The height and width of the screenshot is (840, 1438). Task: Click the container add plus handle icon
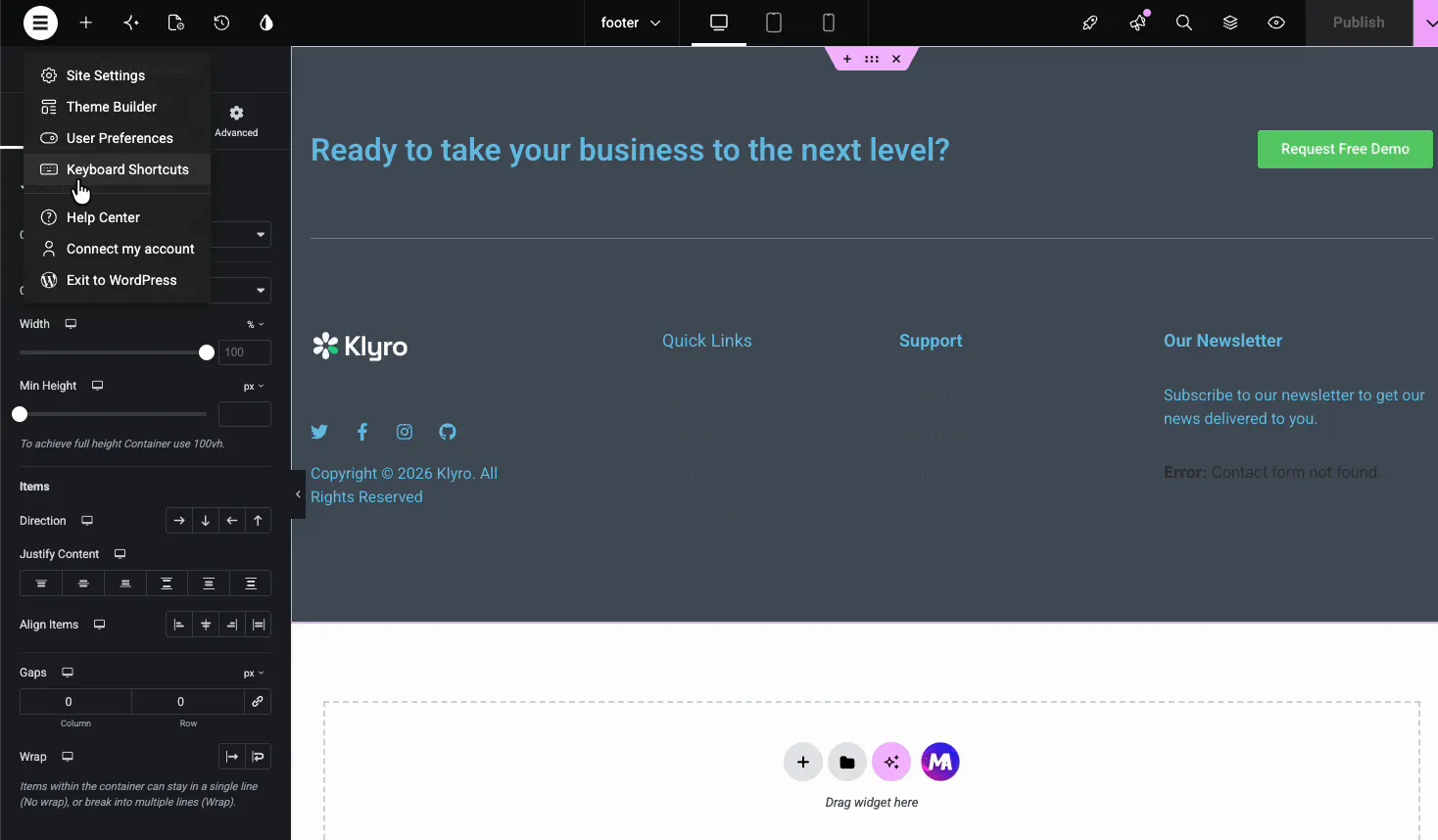coord(847,59)
